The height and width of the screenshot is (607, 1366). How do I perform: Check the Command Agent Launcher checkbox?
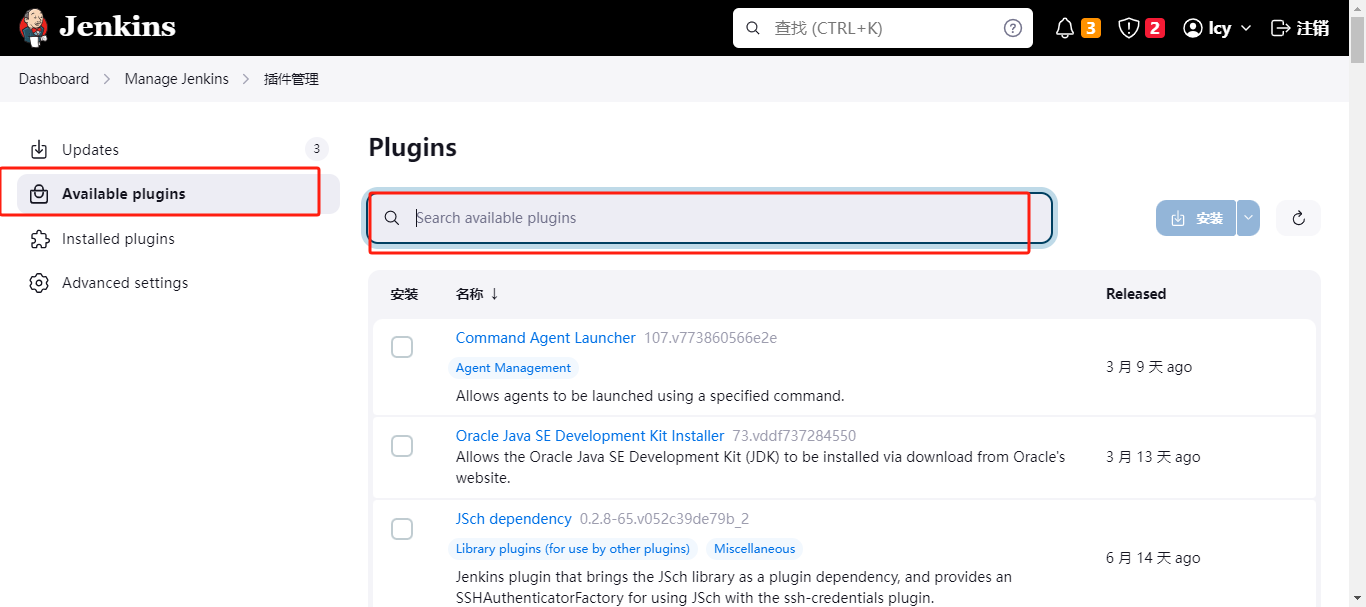tap(402, 347)
